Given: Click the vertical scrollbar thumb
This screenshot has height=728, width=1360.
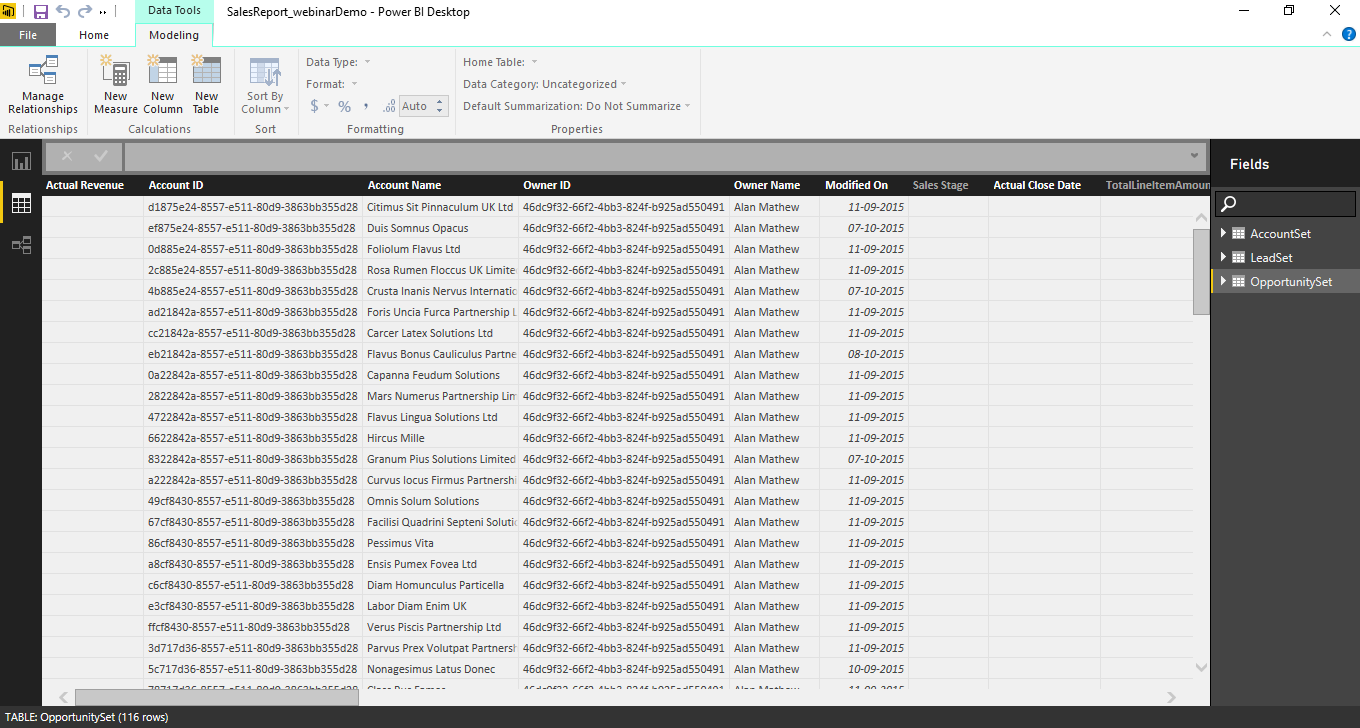Looking at the screenshot, I should 1201,271.
